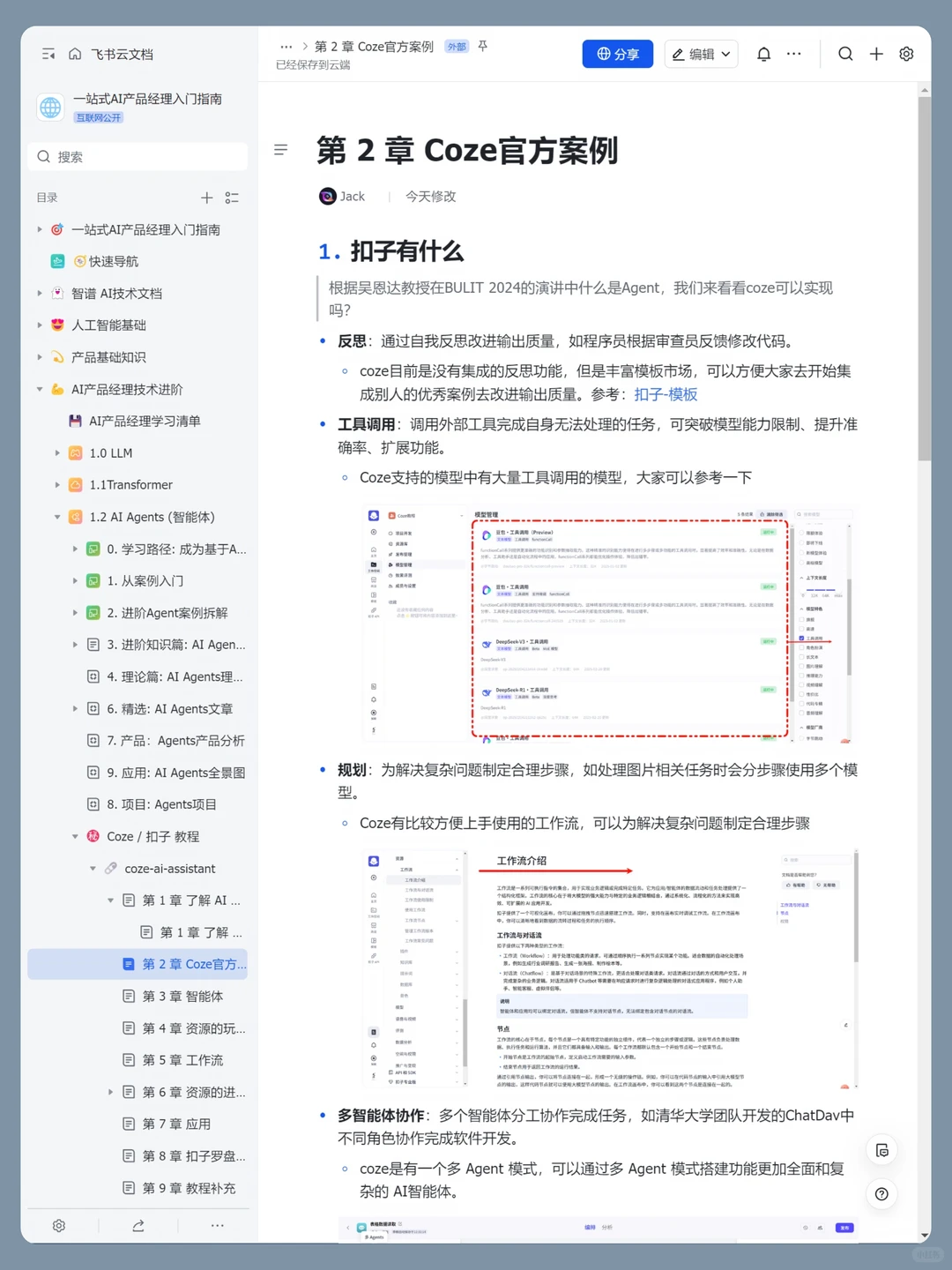Click the sidebar 搜索 input field
This screenshot has height=1270, width=952.
click(138, 157)
